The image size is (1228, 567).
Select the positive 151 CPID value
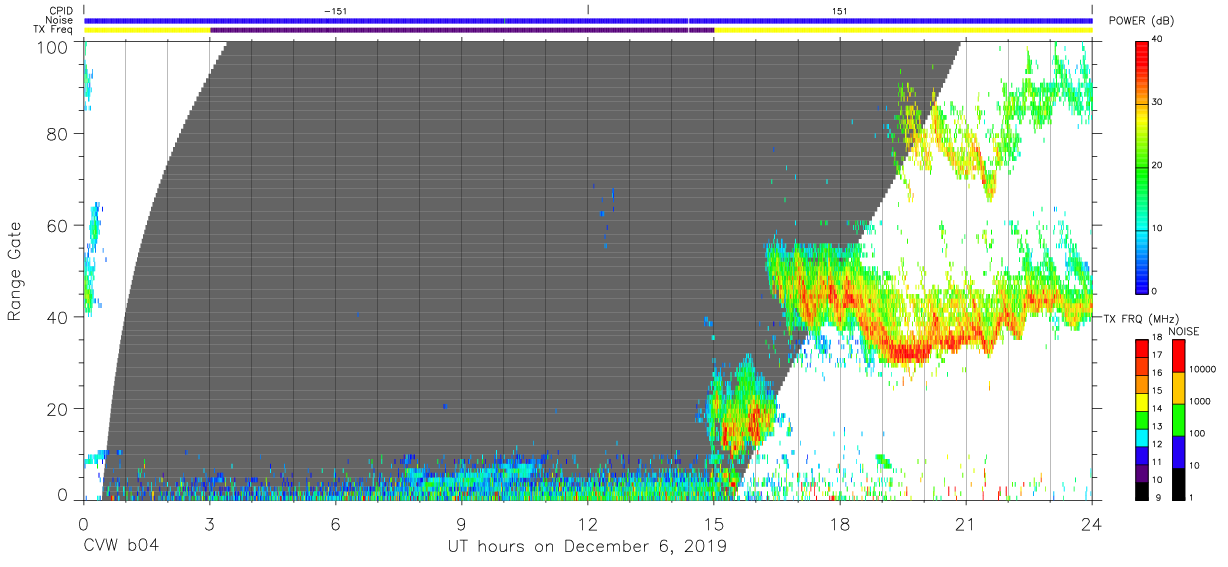(840, 10)
